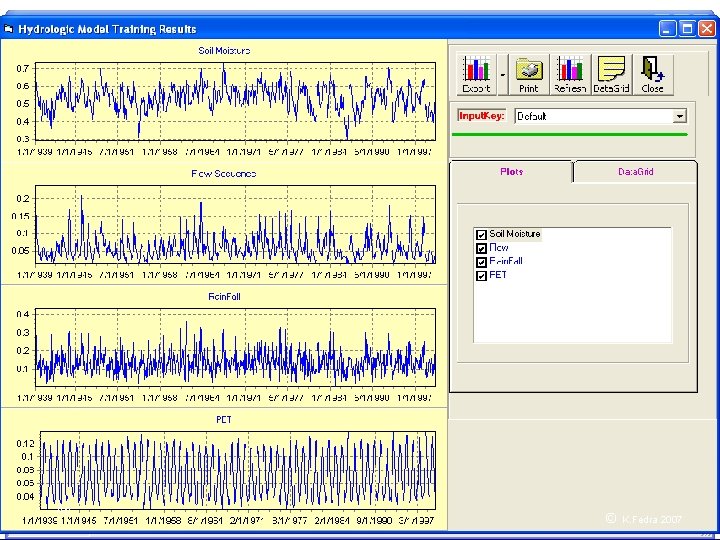The image size is (720, 540).
Task: Open the Export dropdown arrow
Action: pos(503,72)
